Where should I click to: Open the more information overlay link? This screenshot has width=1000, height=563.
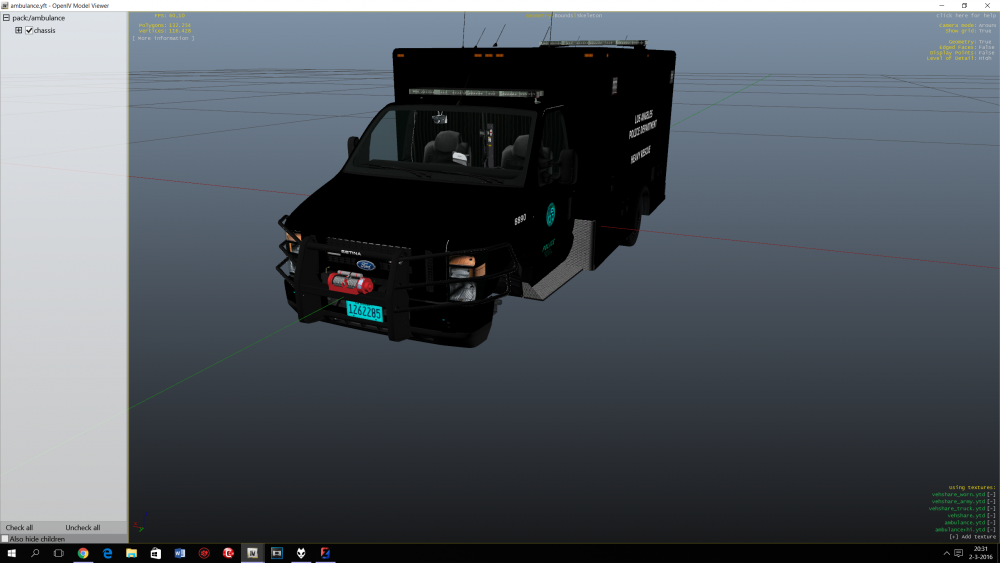click(x=163, y=38)
